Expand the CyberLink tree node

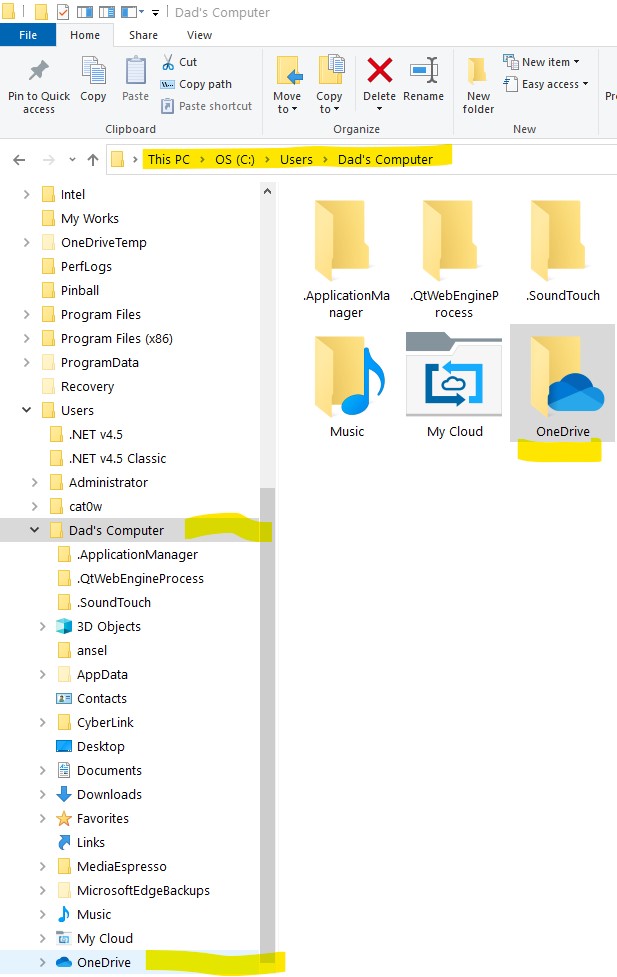tap(42, 723)
